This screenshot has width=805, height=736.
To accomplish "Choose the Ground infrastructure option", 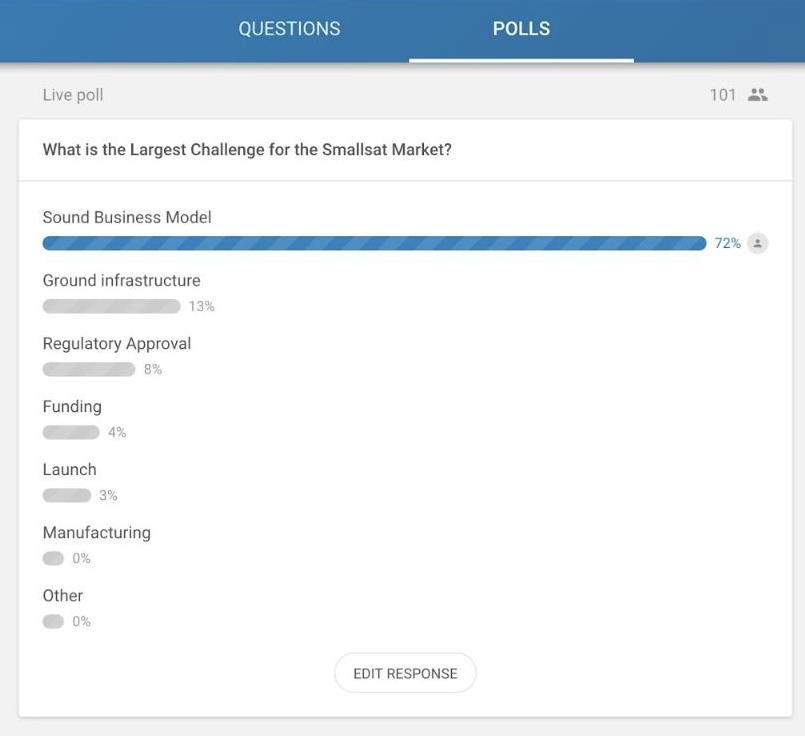I will [121, 280].
